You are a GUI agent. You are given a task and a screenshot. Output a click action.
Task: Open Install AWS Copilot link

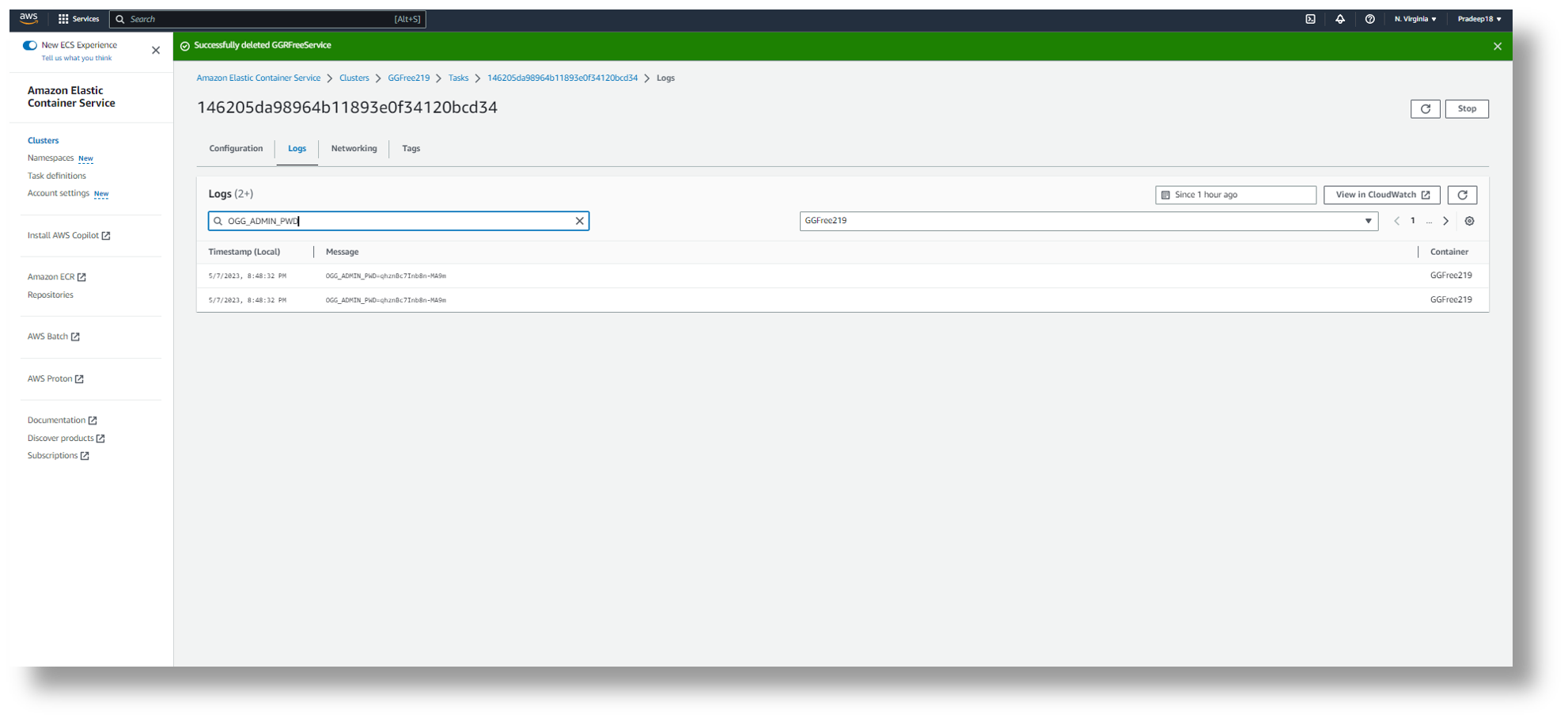click(x=69, y=236)
